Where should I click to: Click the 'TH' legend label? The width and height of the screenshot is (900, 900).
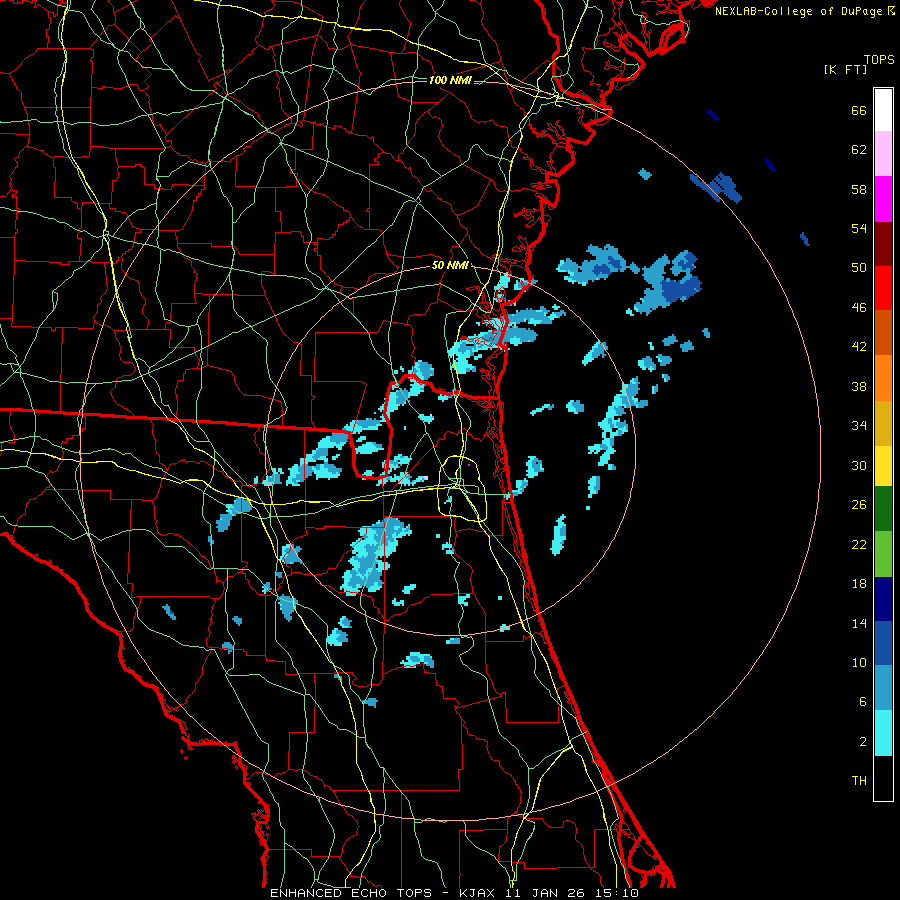pos(859,781)
